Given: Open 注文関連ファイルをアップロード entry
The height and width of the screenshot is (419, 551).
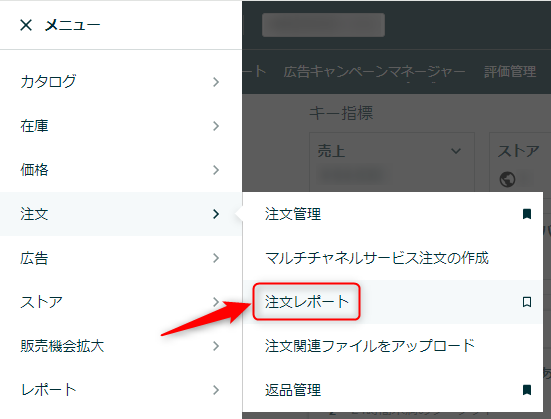Looking at the screenshot, I should 370,346.
